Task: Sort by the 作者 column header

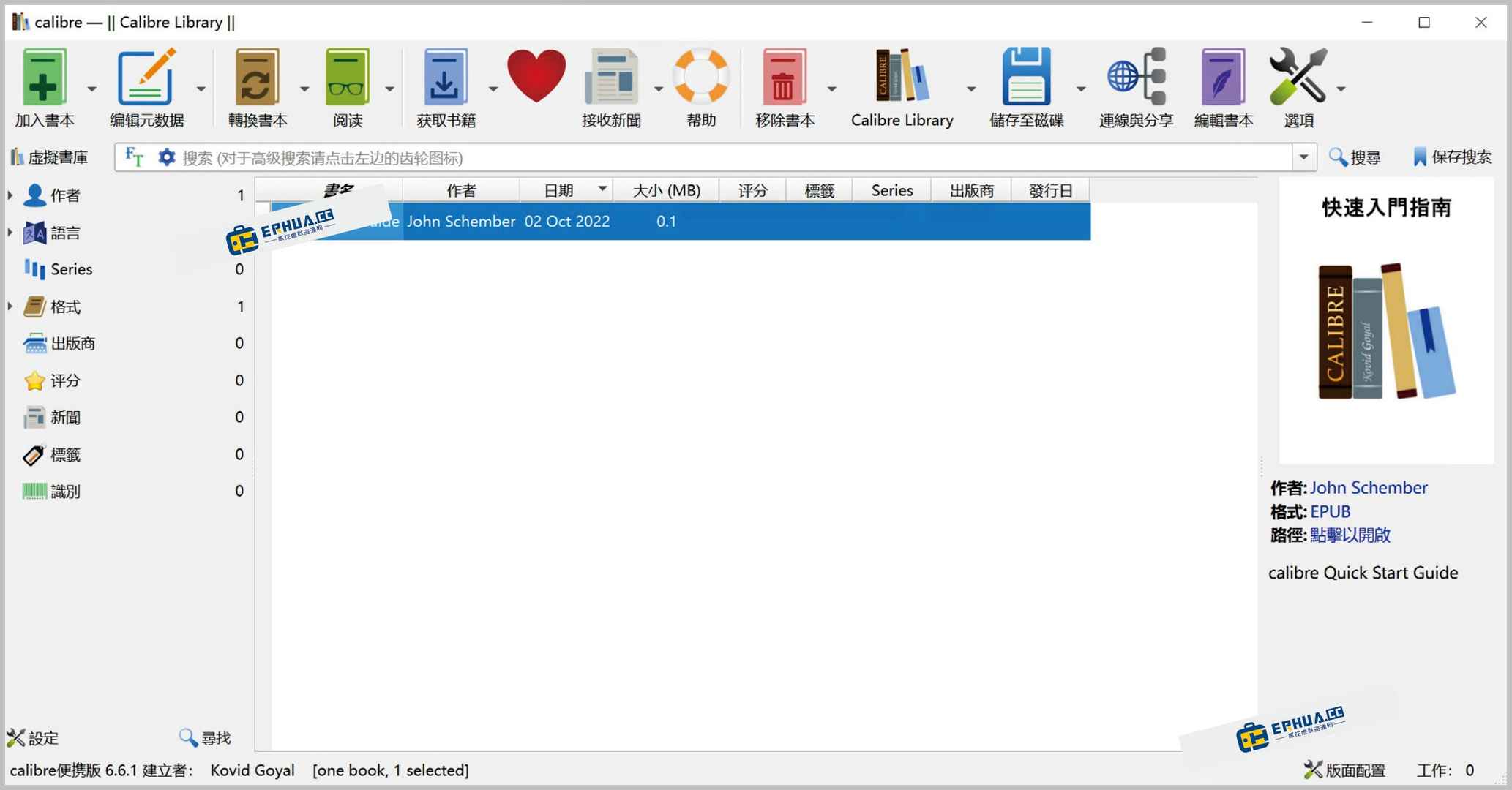Action: point(461,190)
